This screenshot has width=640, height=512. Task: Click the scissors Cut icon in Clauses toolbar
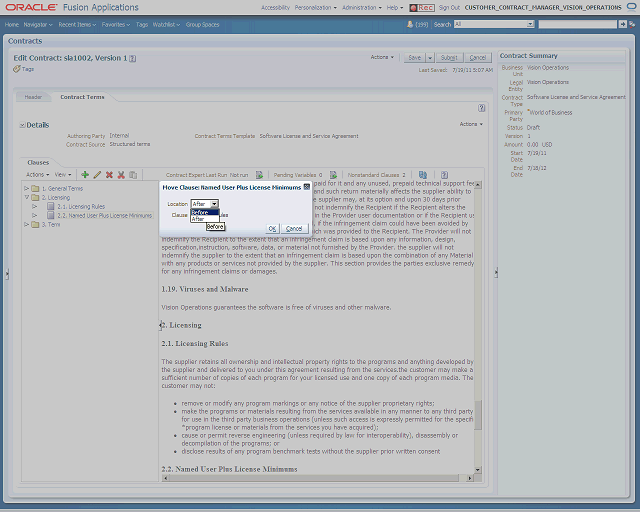click(121, 175)
